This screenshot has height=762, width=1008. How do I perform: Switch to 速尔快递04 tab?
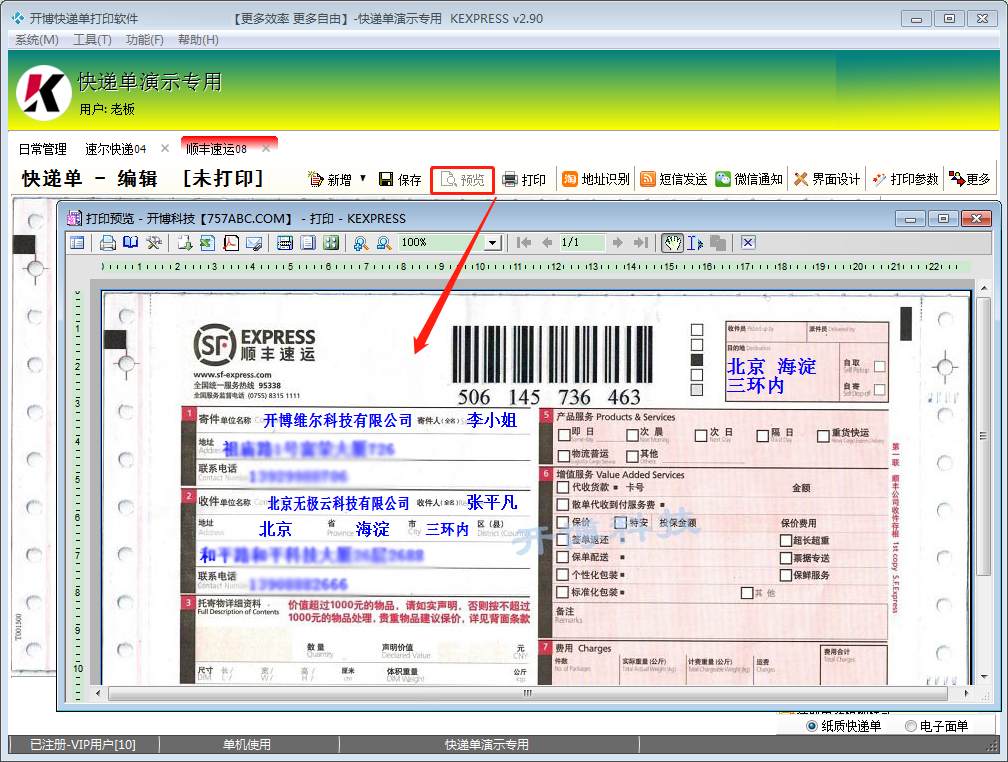click(116, 149)
